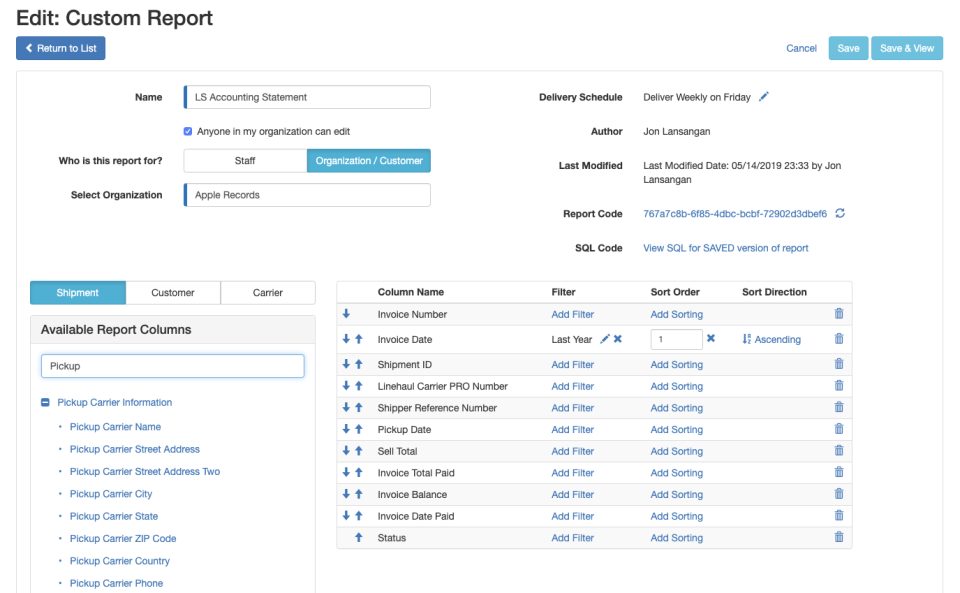The height and width of the screenshot is (593, 960).
Task: Add sorting to Sell Total
Action: [677, 451]
